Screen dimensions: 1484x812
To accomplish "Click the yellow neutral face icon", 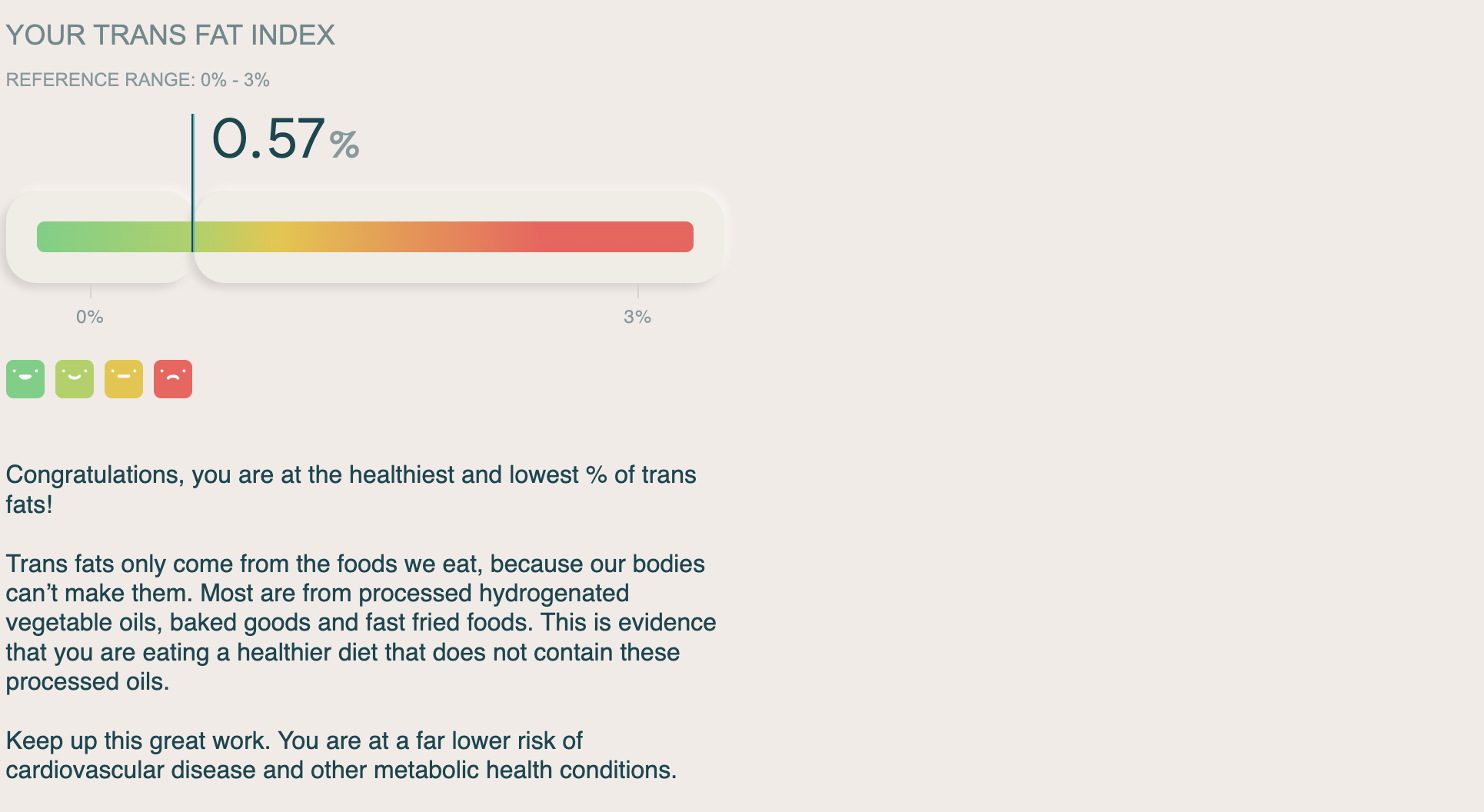I will pyautogui.click(x=124, y=379).
